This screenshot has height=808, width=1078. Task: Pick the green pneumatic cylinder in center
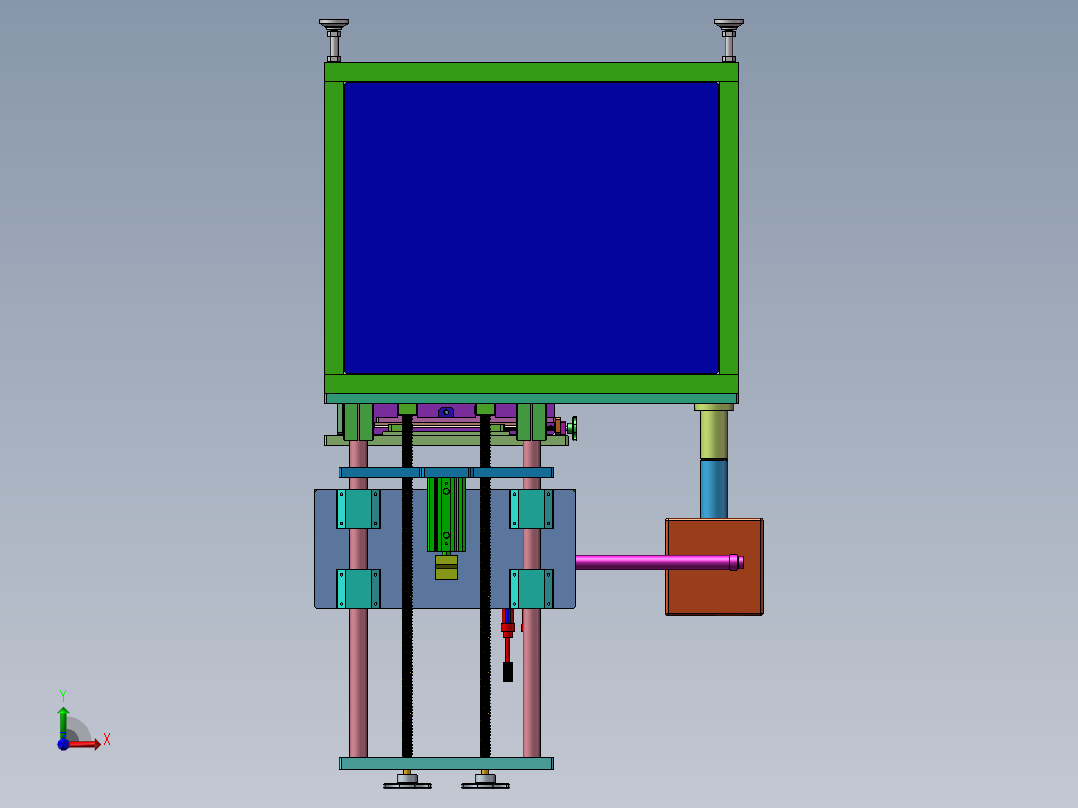click(446, 515)
